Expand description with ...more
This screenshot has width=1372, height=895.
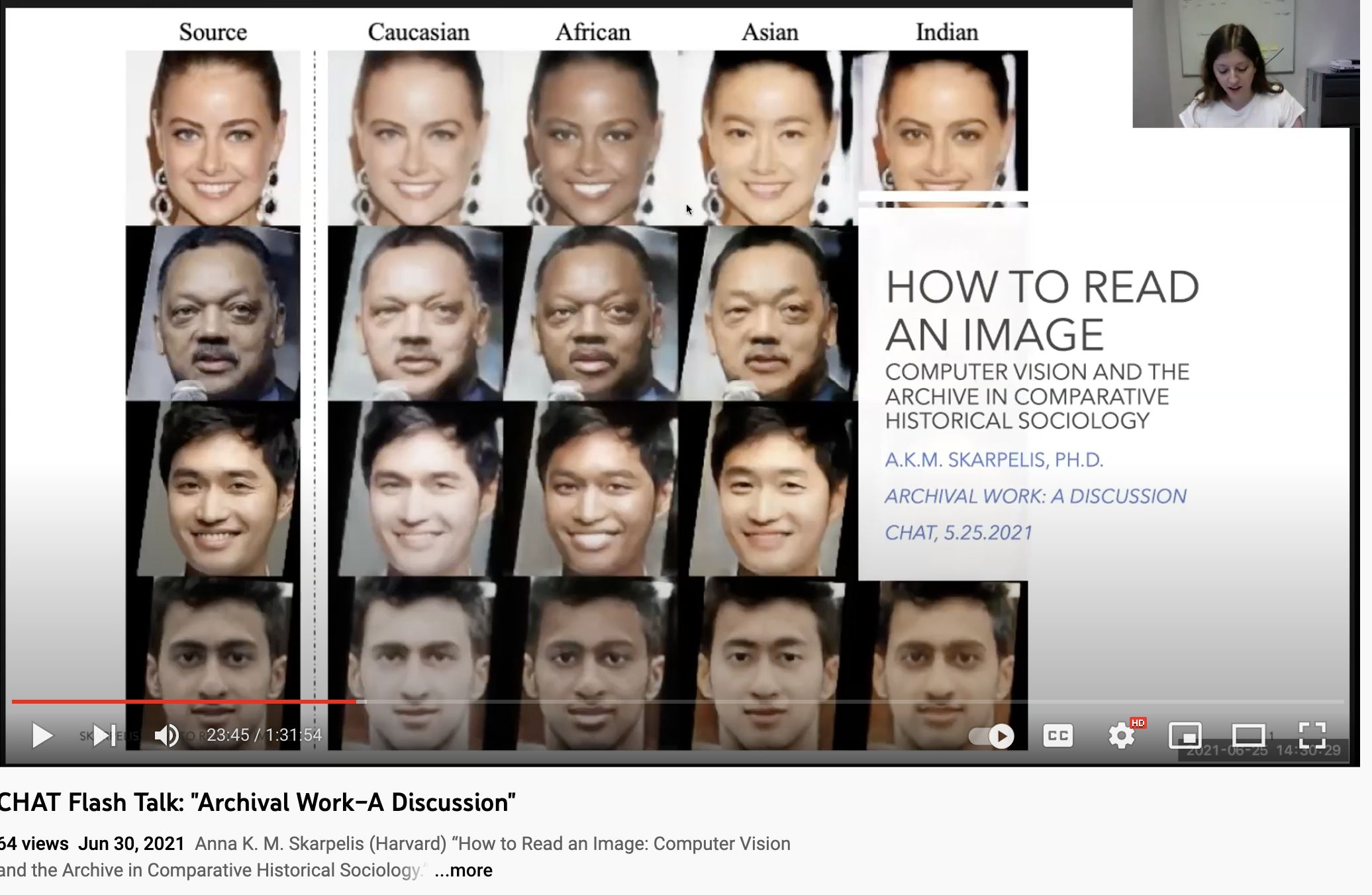(x=464, y=870)
